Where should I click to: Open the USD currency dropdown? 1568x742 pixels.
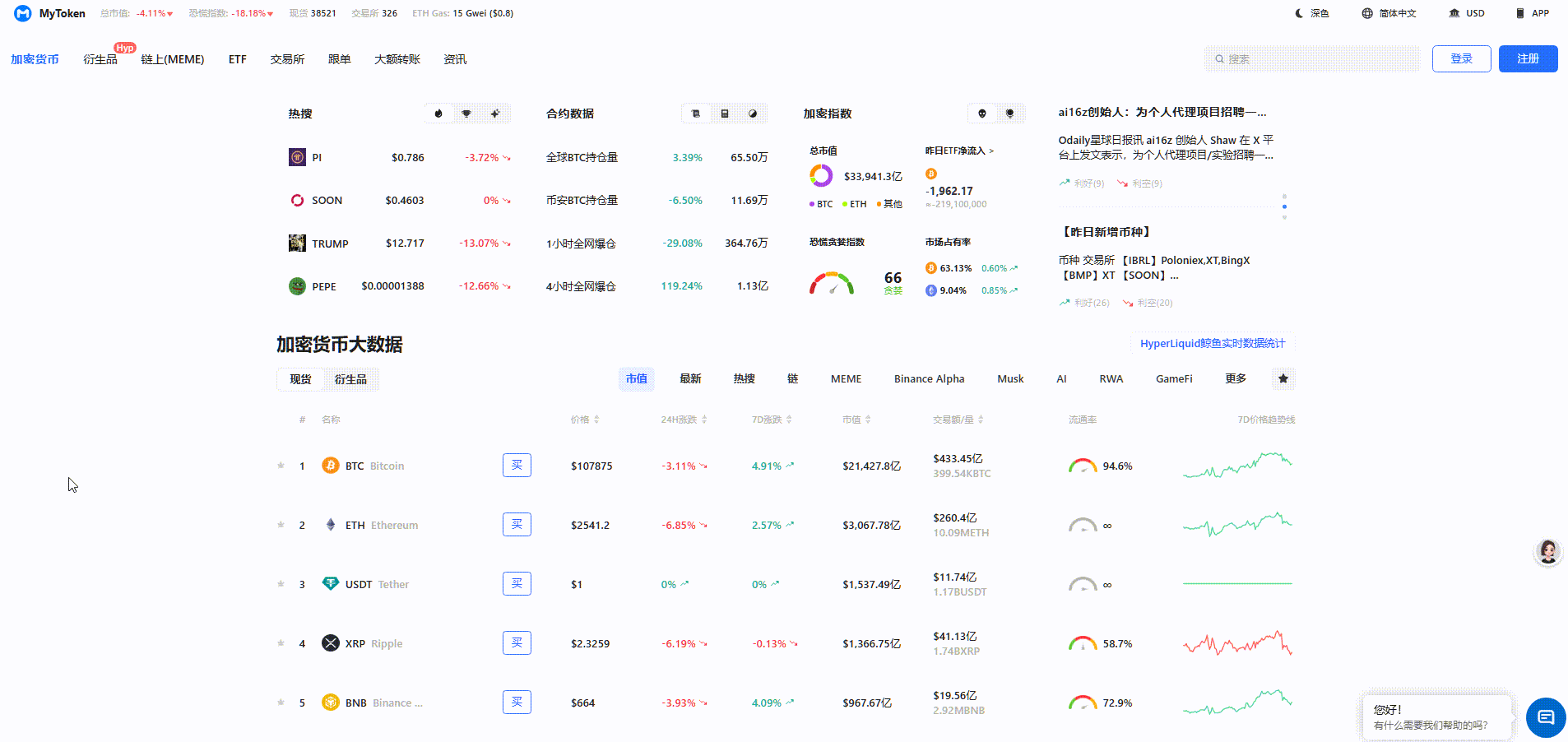click(1467, 13)
